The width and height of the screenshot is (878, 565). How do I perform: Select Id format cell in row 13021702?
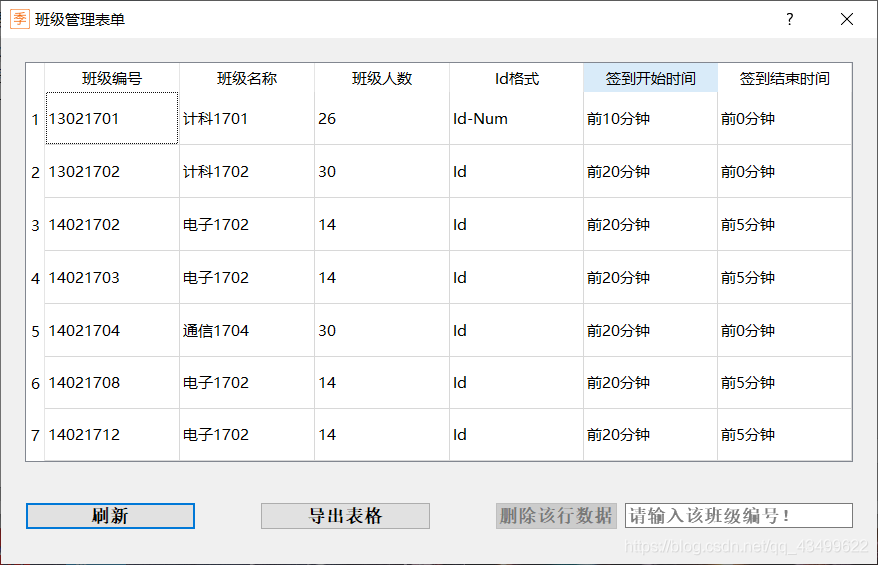[x=516, y=171]
